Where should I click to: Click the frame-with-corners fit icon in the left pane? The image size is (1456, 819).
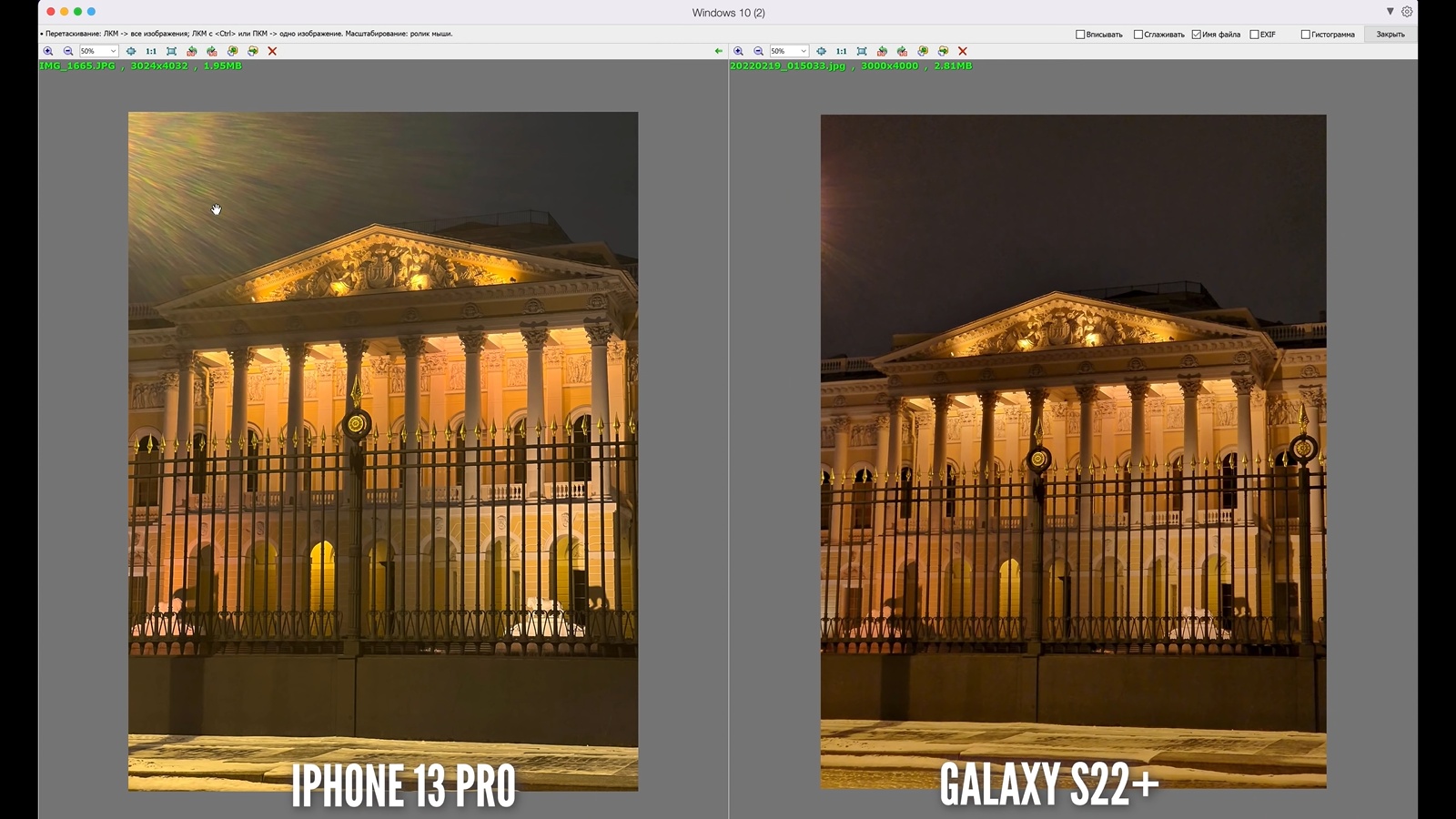click(171, 51)
